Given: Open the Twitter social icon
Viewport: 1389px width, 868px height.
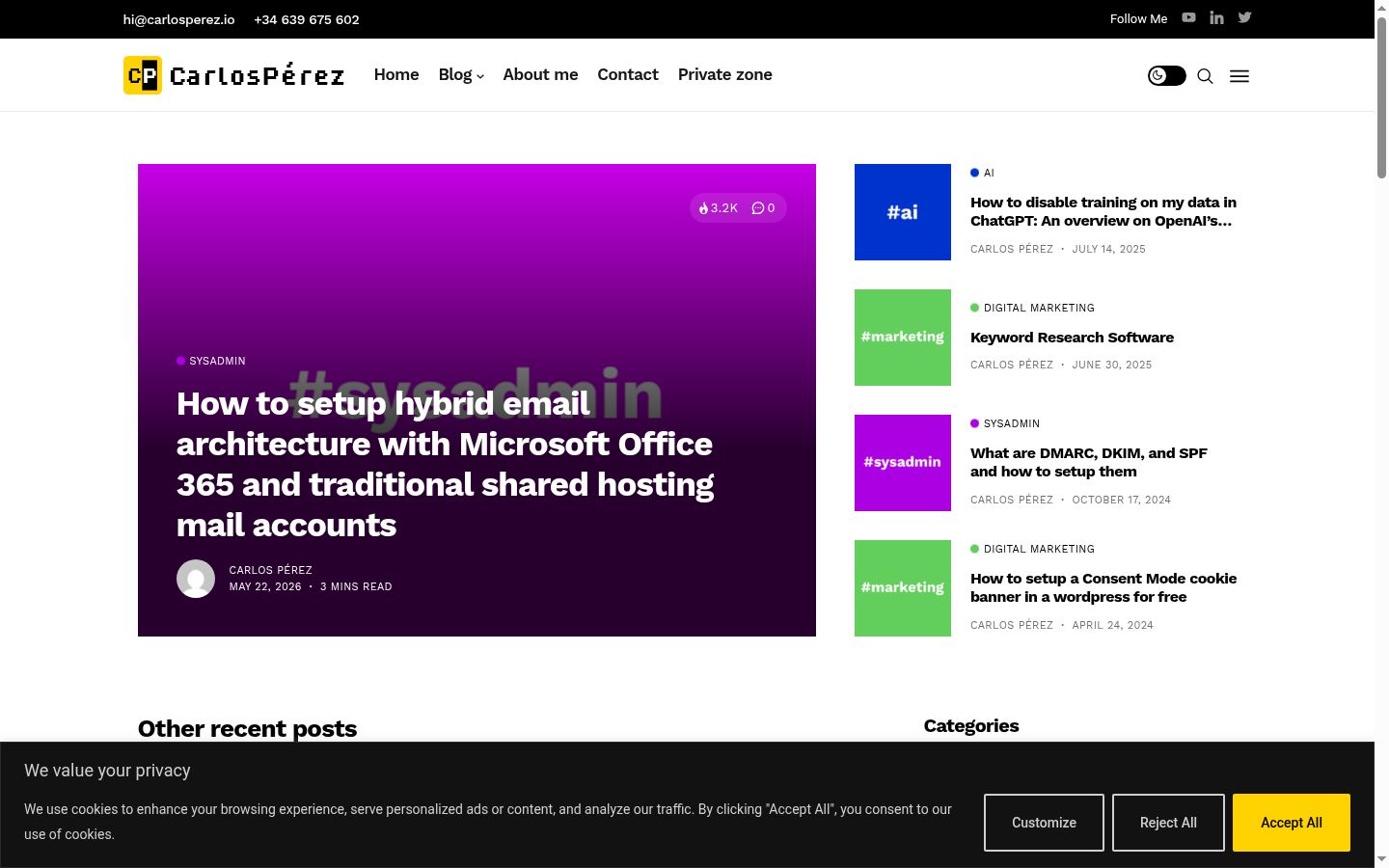Looking at the screenshot, I should click(x=1244, y=17).
